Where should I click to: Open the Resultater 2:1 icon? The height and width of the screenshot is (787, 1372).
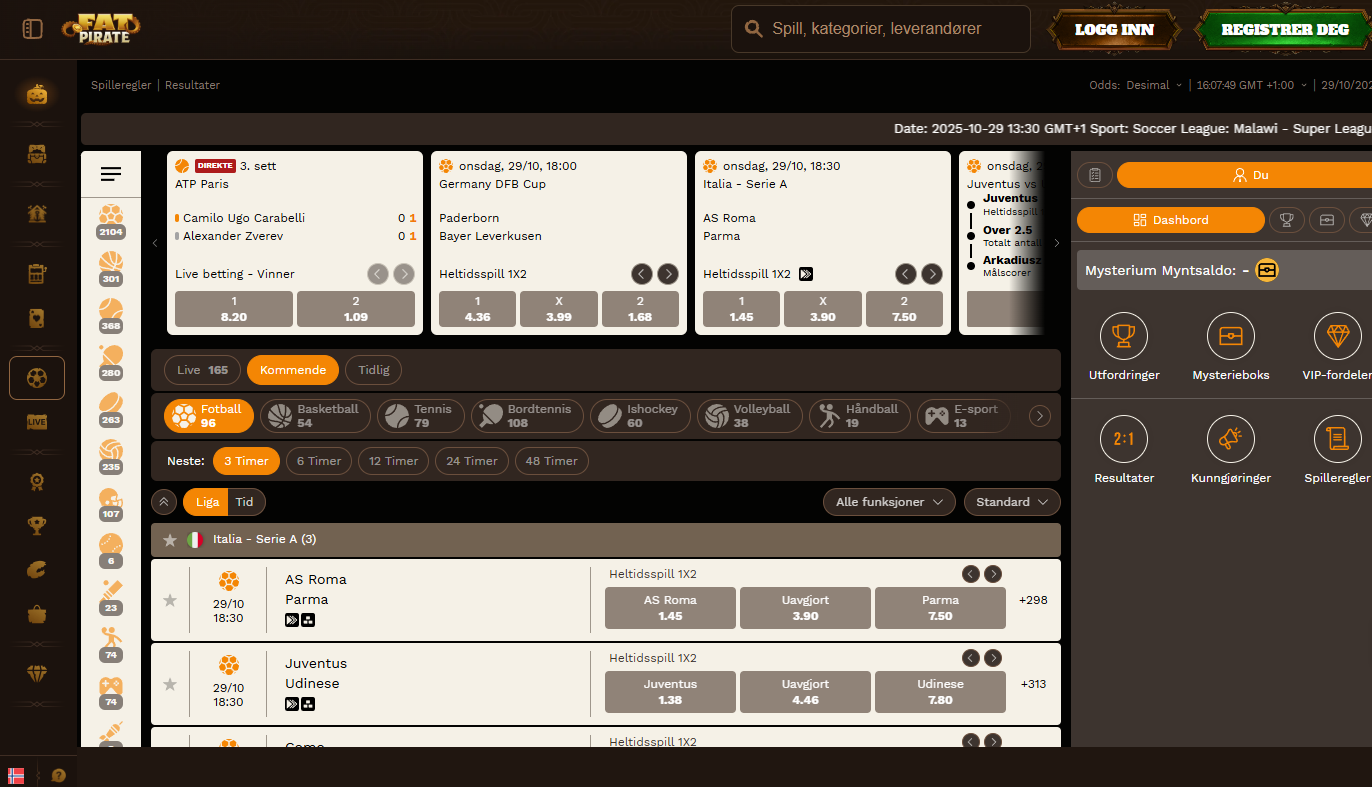(1124, 438)
